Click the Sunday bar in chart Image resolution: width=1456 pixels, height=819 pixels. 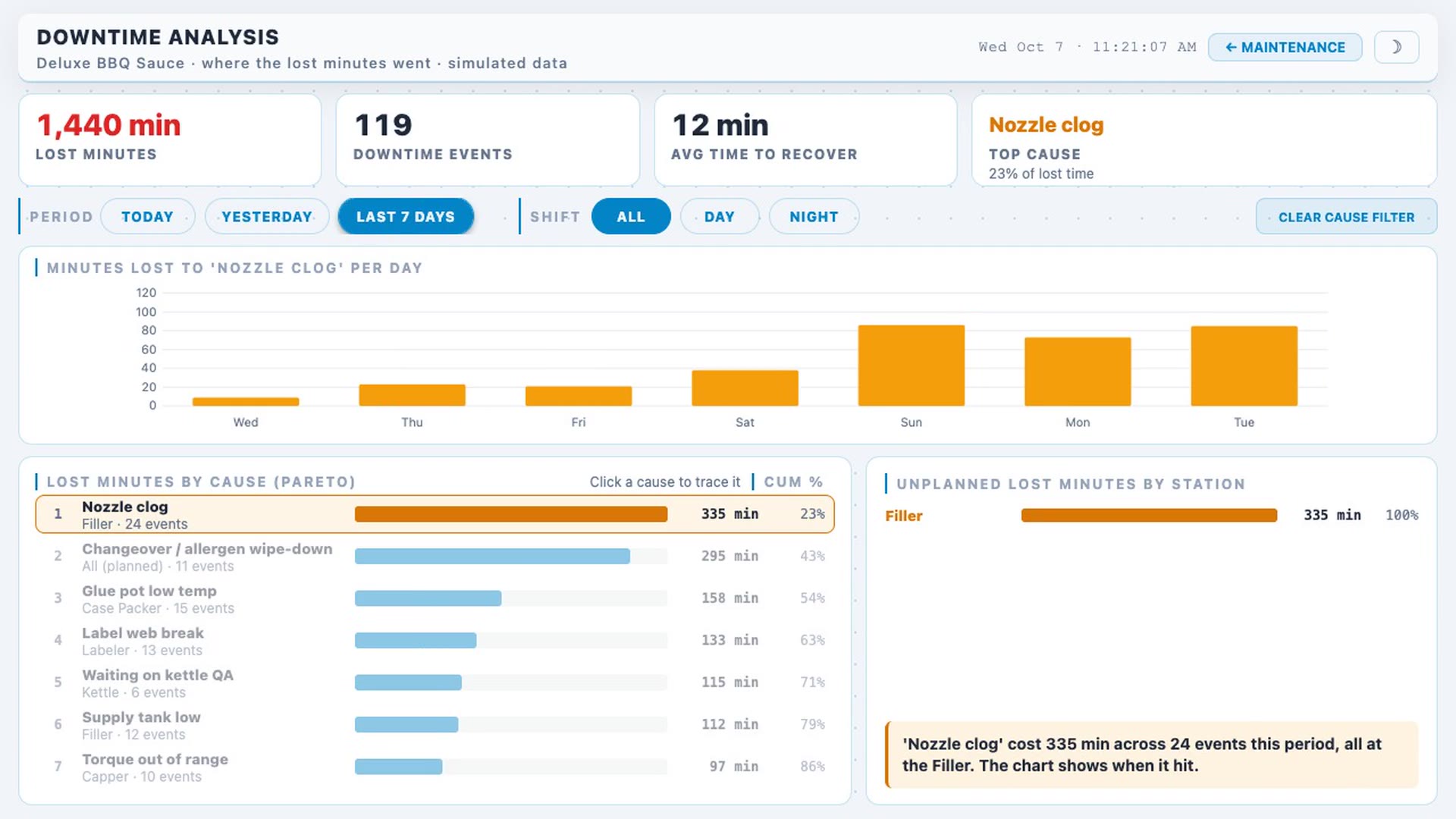pos(912,366)
